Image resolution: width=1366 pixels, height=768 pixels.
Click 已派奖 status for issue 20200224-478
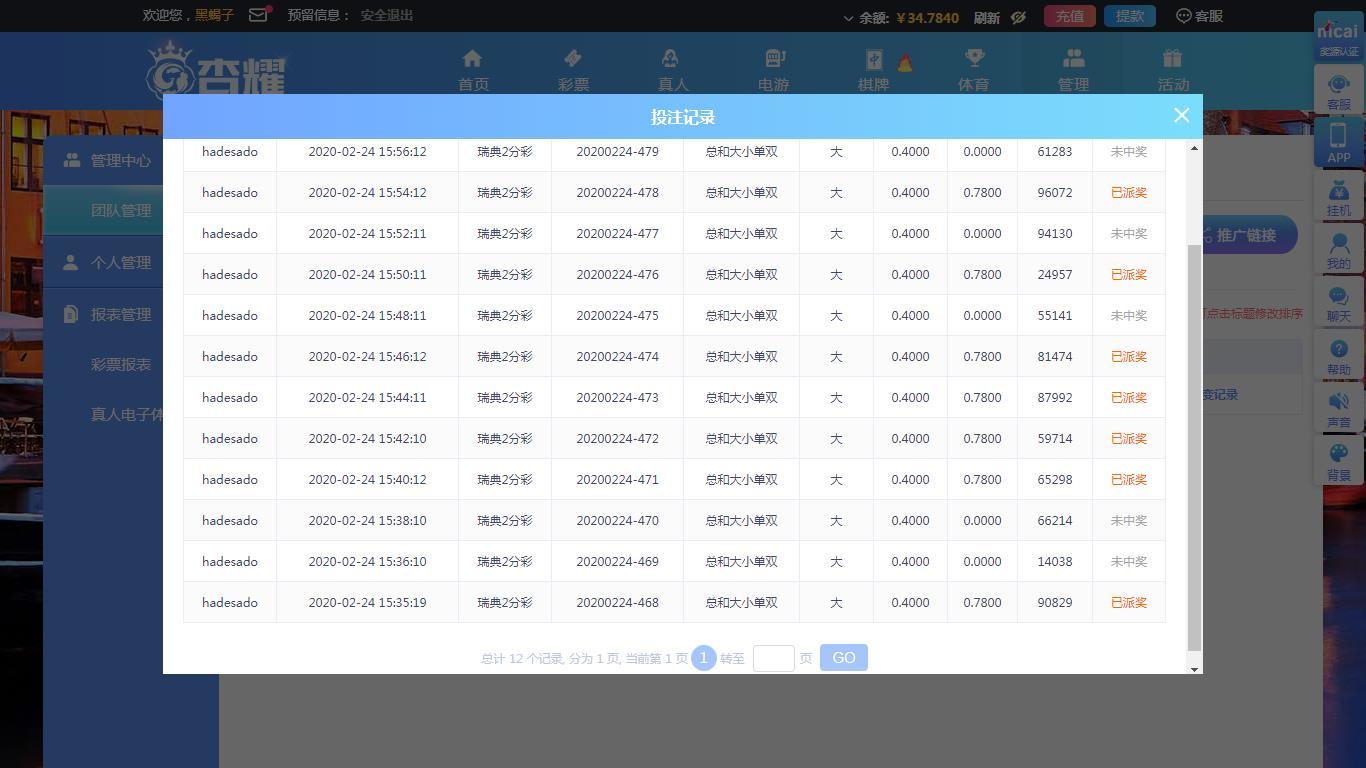[1129, 193]
